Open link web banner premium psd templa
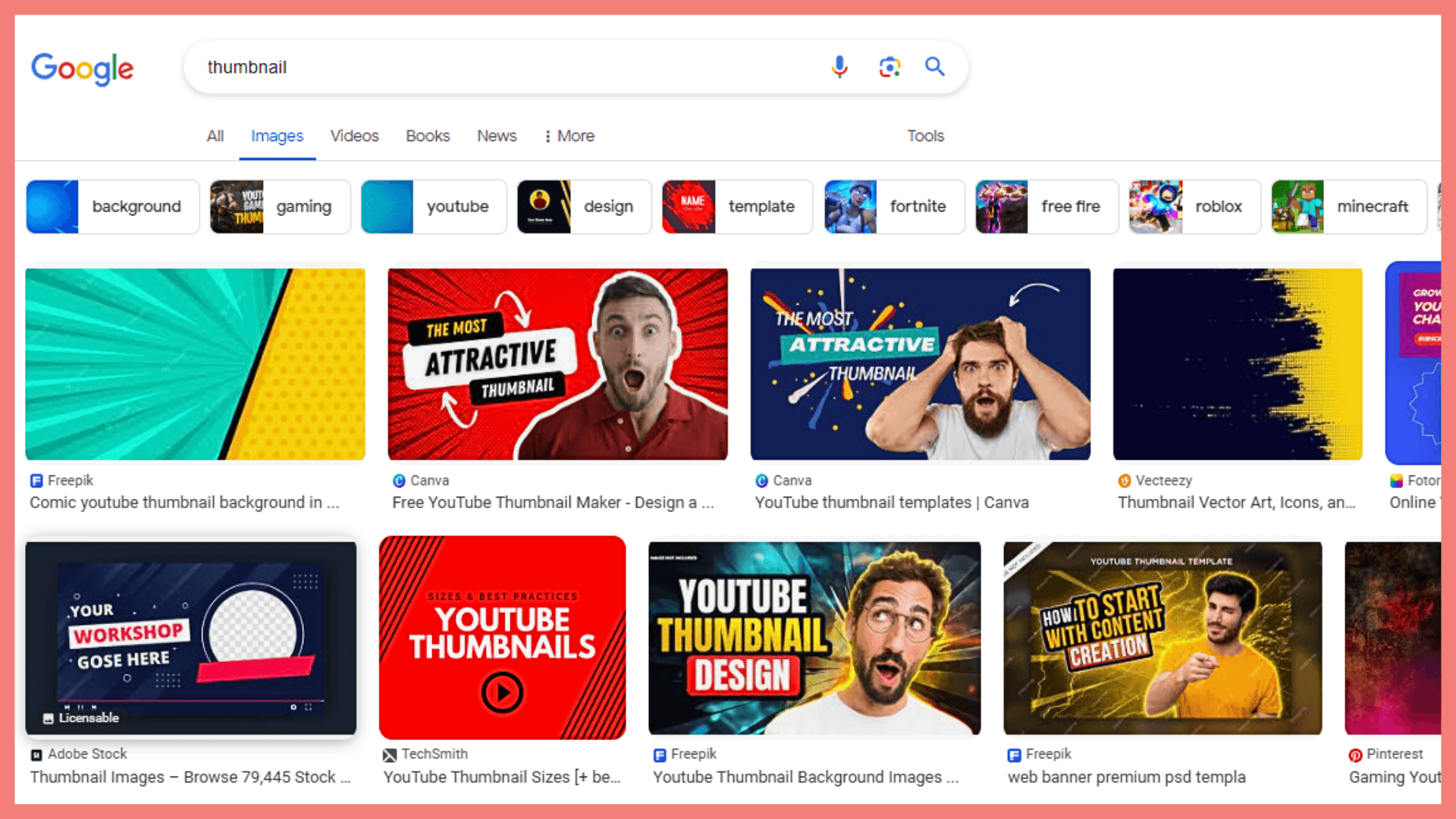Screen dimensions: 1456x819 [1126, 777]
